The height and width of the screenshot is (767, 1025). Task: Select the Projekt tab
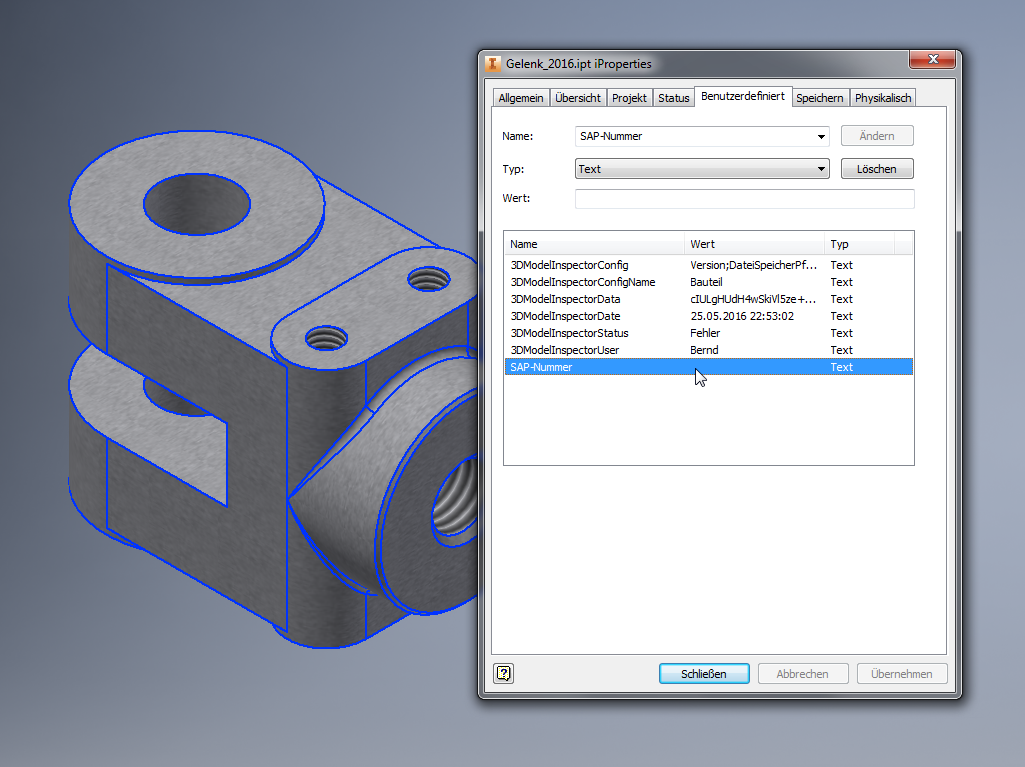click(629, 97)
